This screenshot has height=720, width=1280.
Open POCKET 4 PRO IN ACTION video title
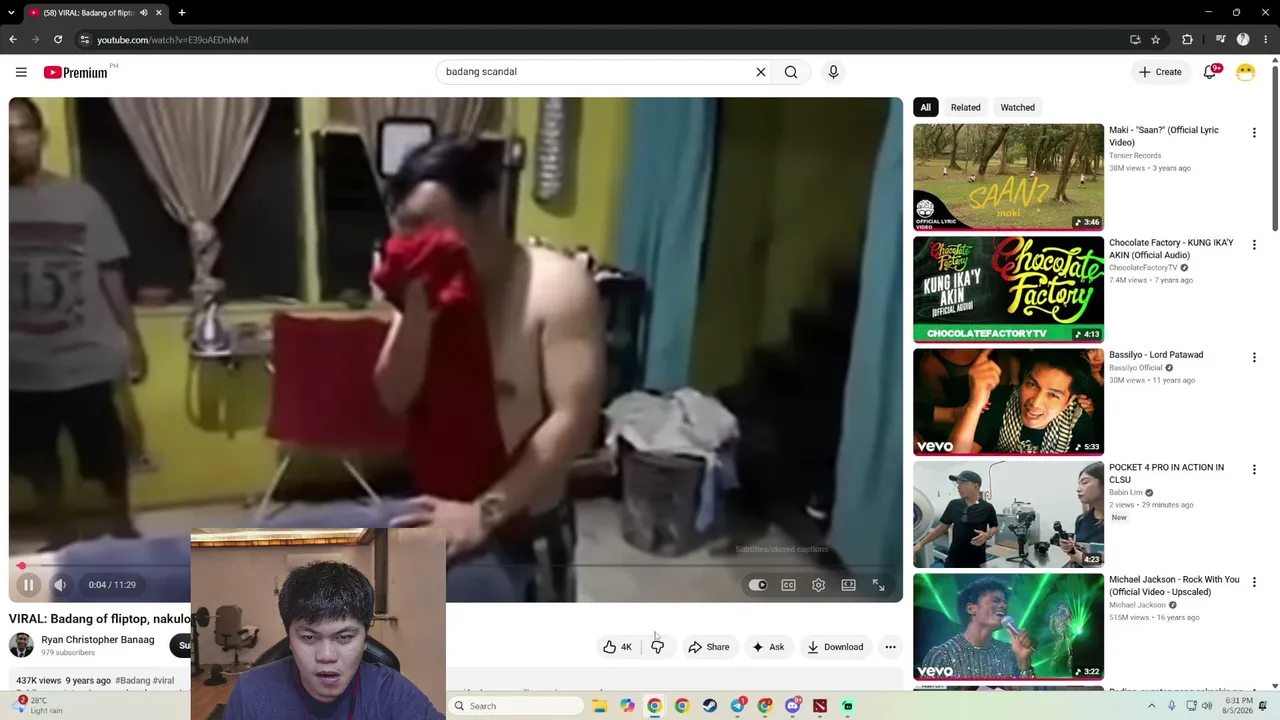1166,473
